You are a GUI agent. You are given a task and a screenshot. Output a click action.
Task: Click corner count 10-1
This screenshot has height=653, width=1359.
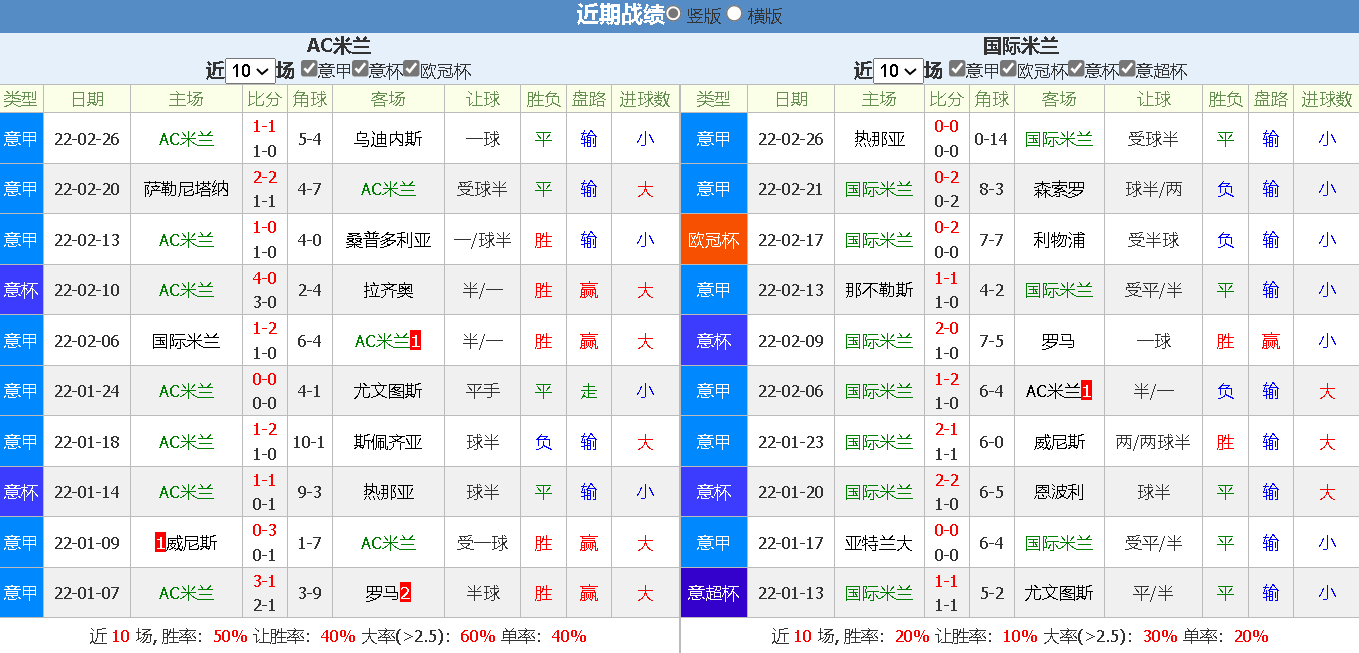pyautogui.click(x=309, y=442)
